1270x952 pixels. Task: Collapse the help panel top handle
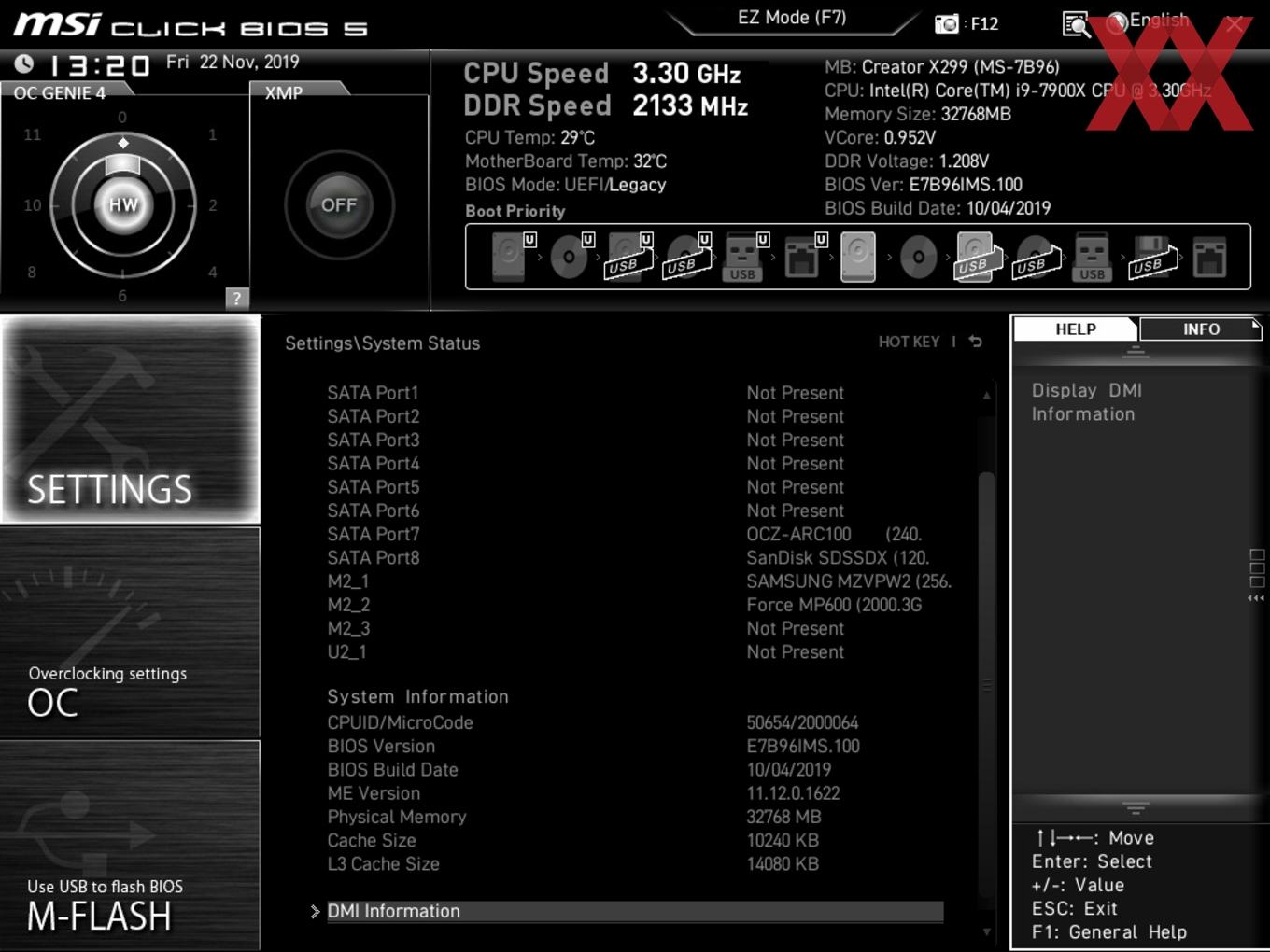point(1136,352)
